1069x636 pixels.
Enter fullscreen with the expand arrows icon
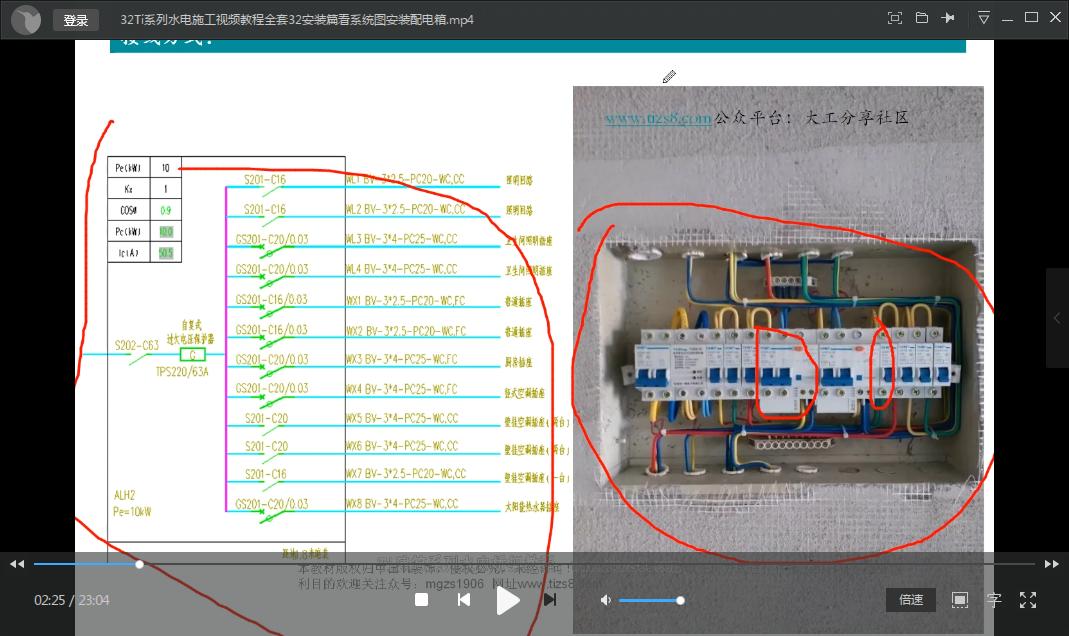coord(1027,600)
